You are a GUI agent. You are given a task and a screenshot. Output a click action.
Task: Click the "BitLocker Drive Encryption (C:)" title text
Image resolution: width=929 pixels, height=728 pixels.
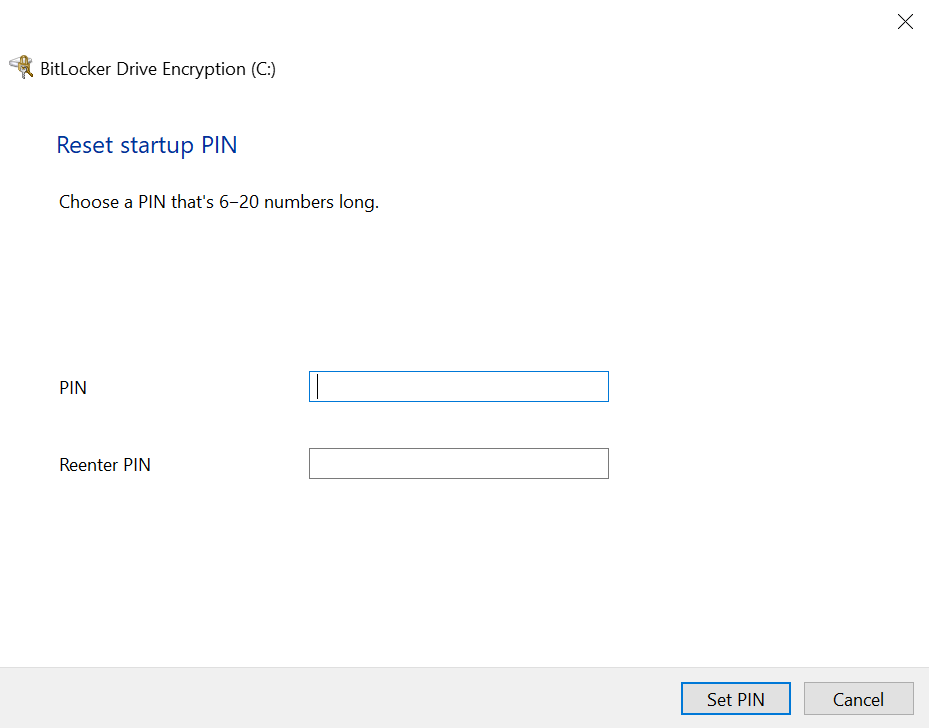(157, 69)
